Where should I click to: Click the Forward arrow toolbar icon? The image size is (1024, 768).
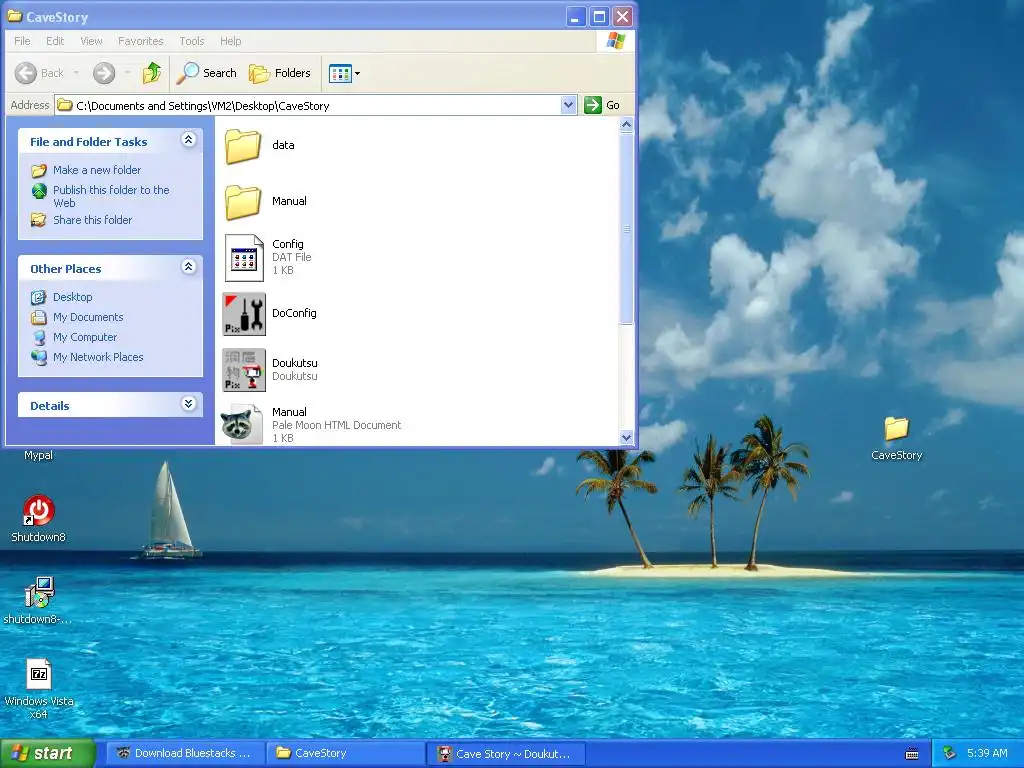(104, 72)
